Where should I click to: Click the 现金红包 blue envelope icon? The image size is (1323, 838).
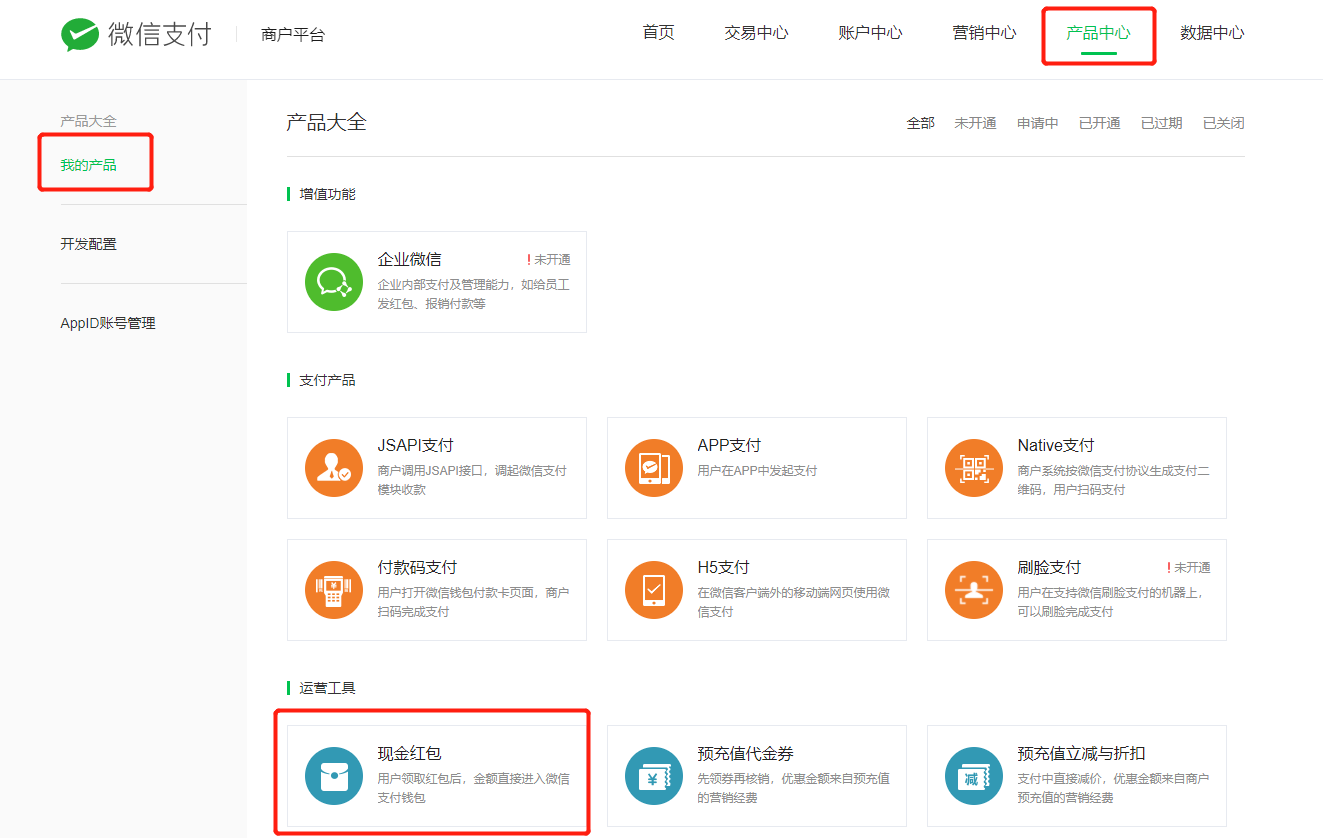[334, 776]
